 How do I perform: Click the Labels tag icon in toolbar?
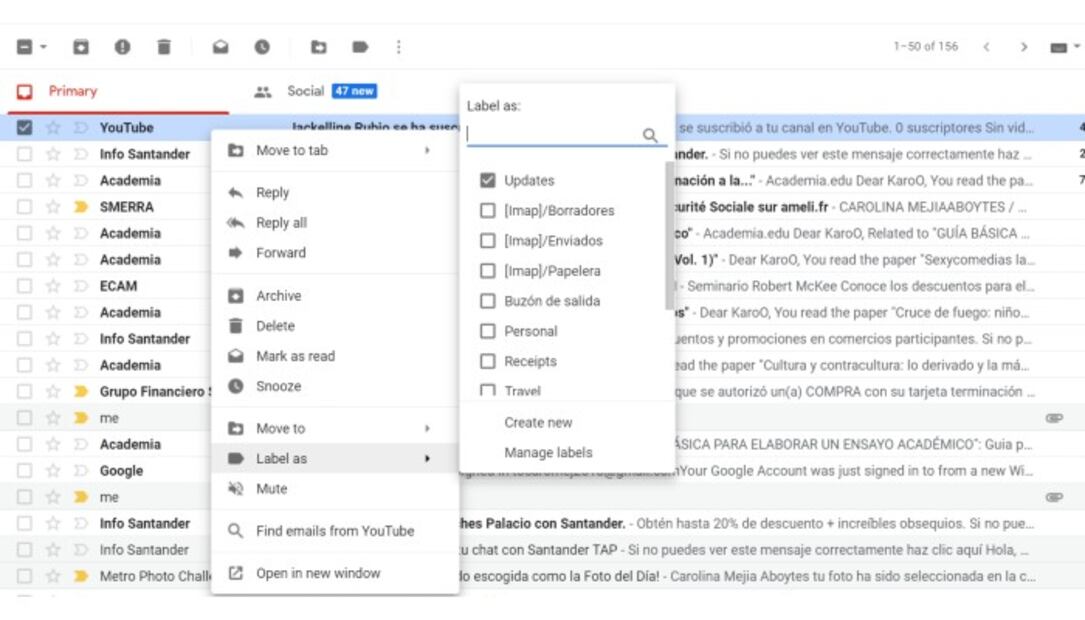pyautogui.click(x=361, y=47)
